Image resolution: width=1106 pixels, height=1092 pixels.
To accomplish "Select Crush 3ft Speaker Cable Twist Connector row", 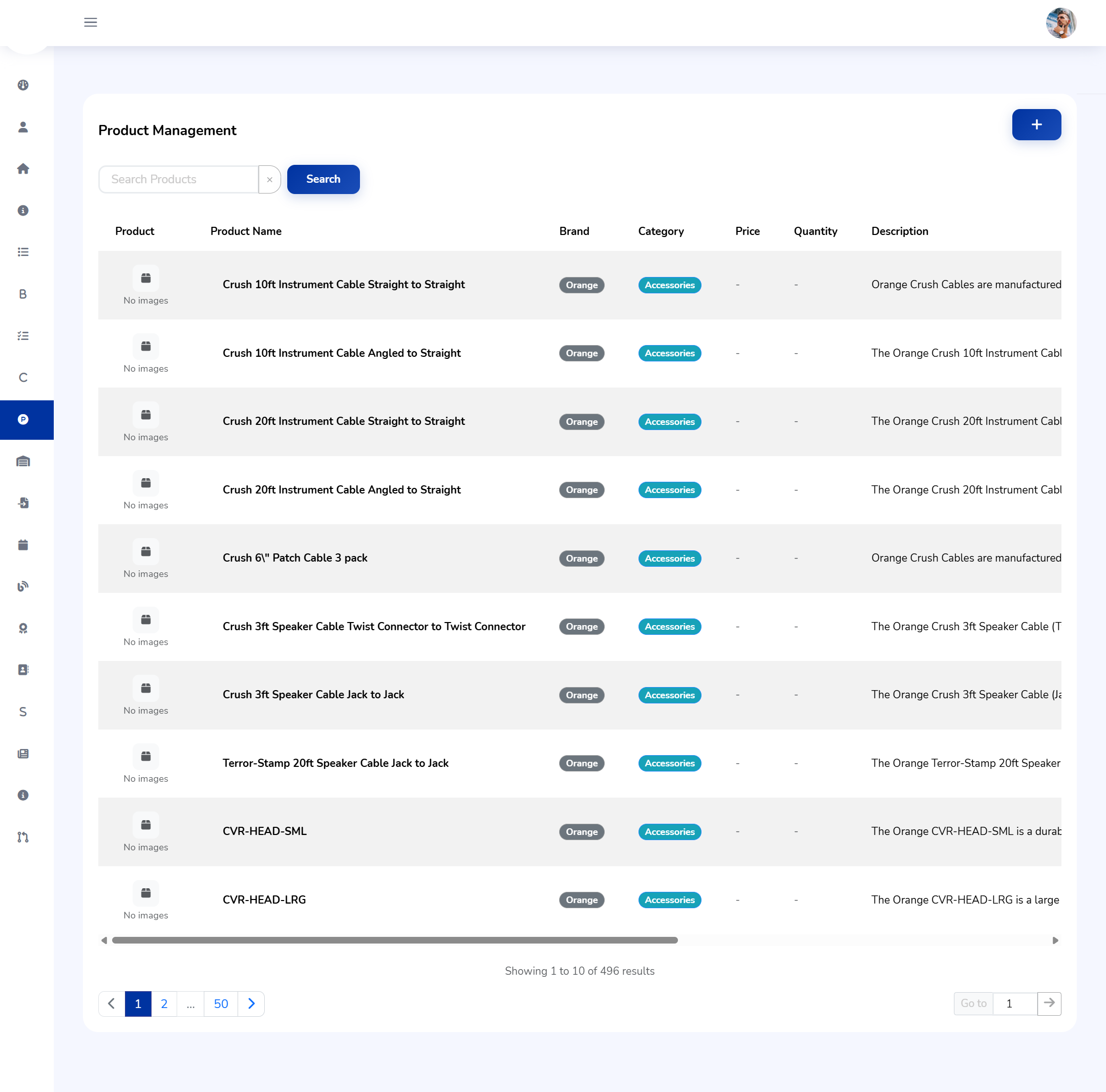I will coord(374,626).
